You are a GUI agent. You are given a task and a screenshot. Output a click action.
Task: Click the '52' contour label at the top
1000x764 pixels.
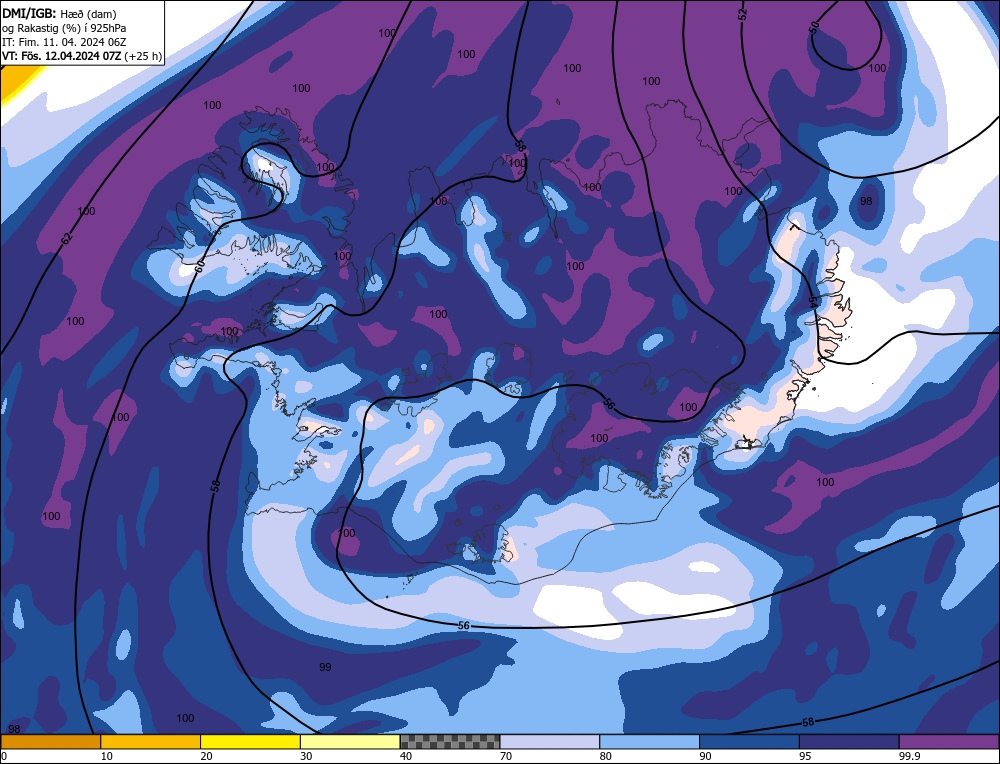742,14
